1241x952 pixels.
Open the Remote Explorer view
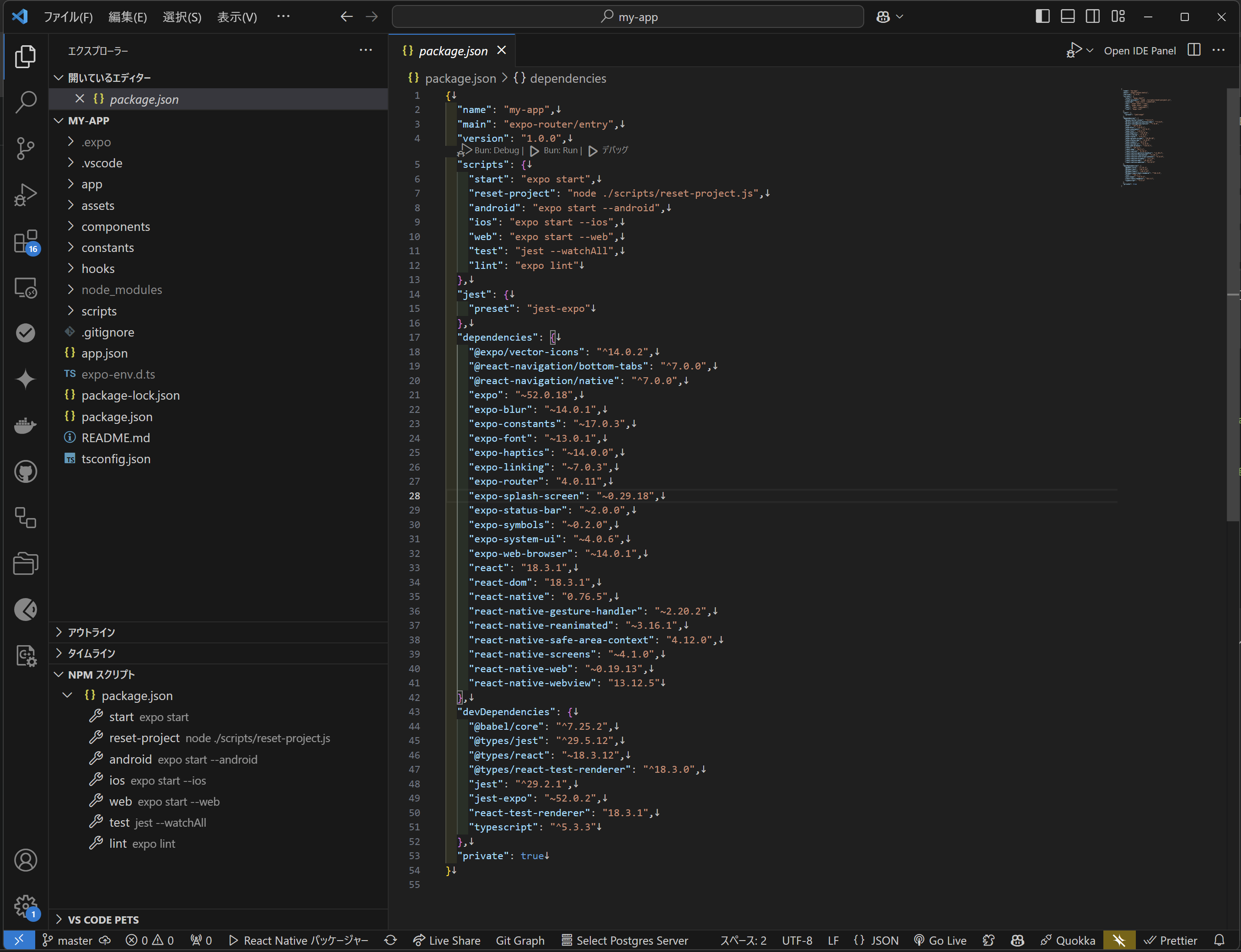25,288
